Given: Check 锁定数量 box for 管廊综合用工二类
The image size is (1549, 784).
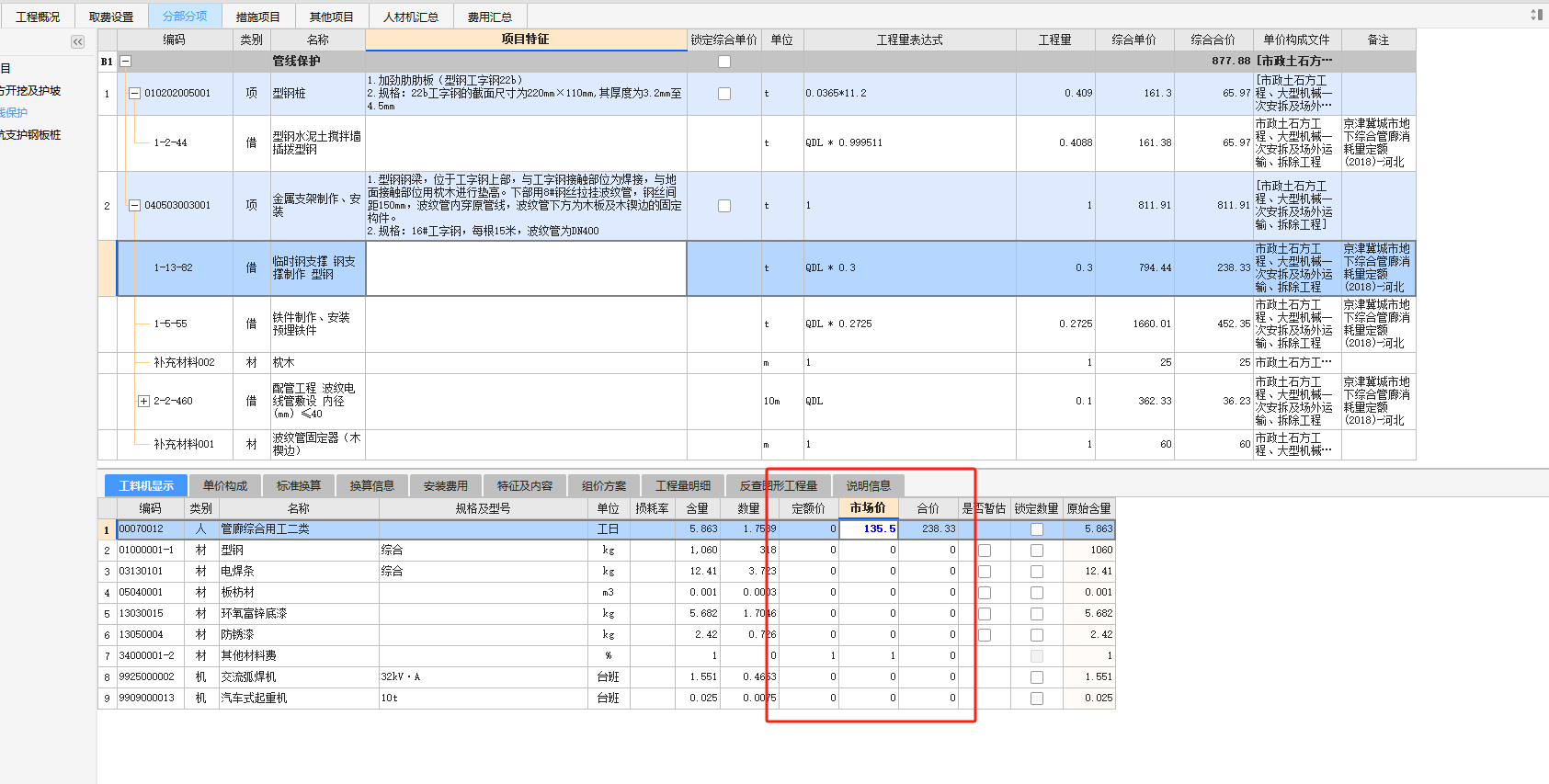Looking at the screenshot, I should coord(1037,529).
